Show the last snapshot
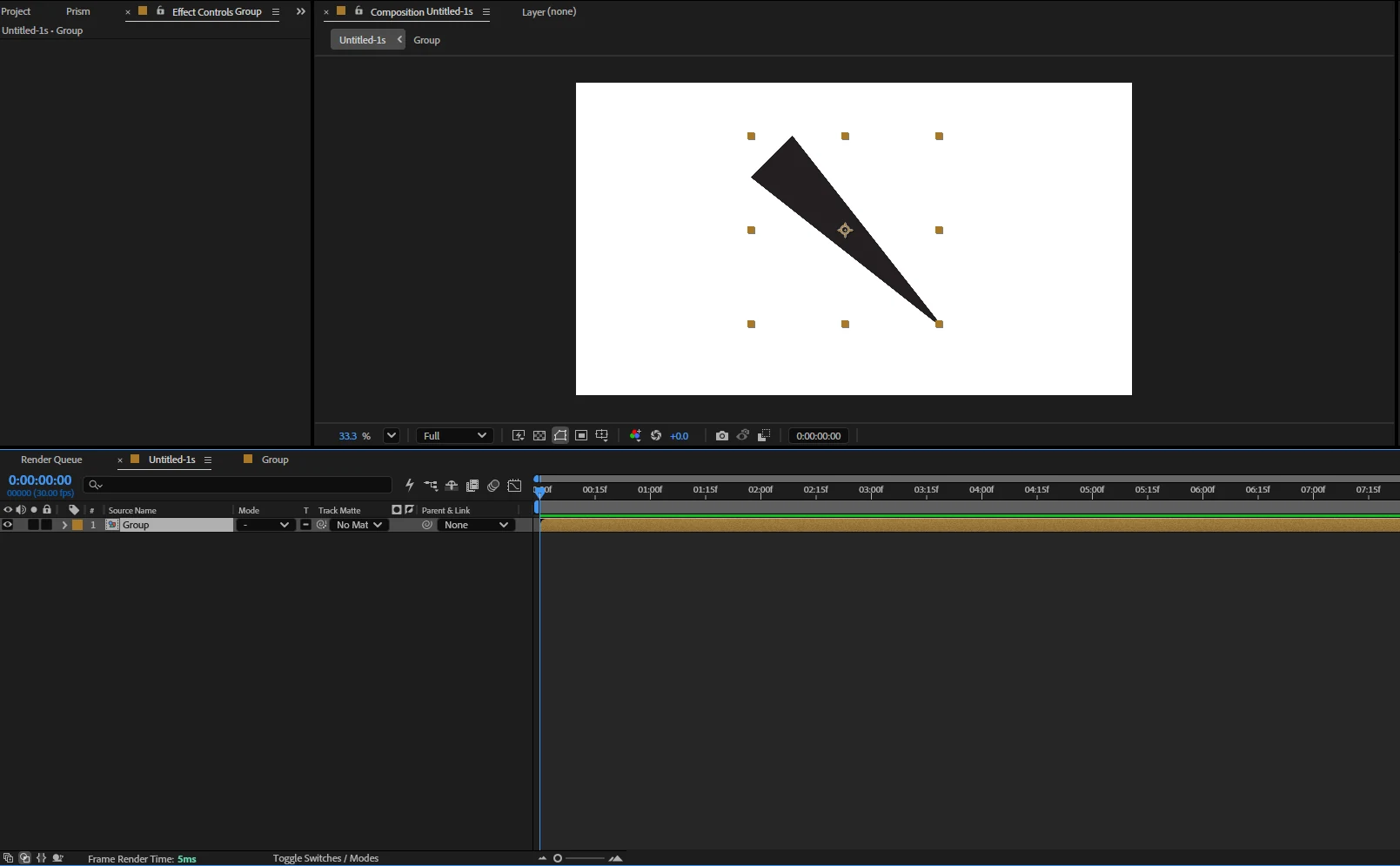1400x866 pixels. click(743, 436)
